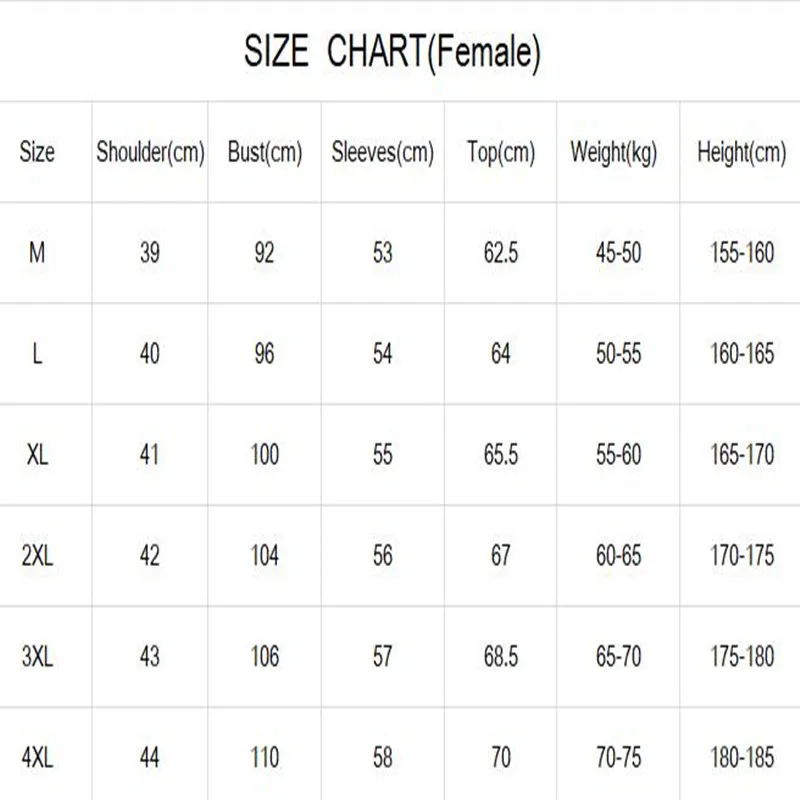The width and height of the screenshot is (800, 800).
Task: Select the 160-165 height cell
Action: pyautogui.click(x=742, y=354)
